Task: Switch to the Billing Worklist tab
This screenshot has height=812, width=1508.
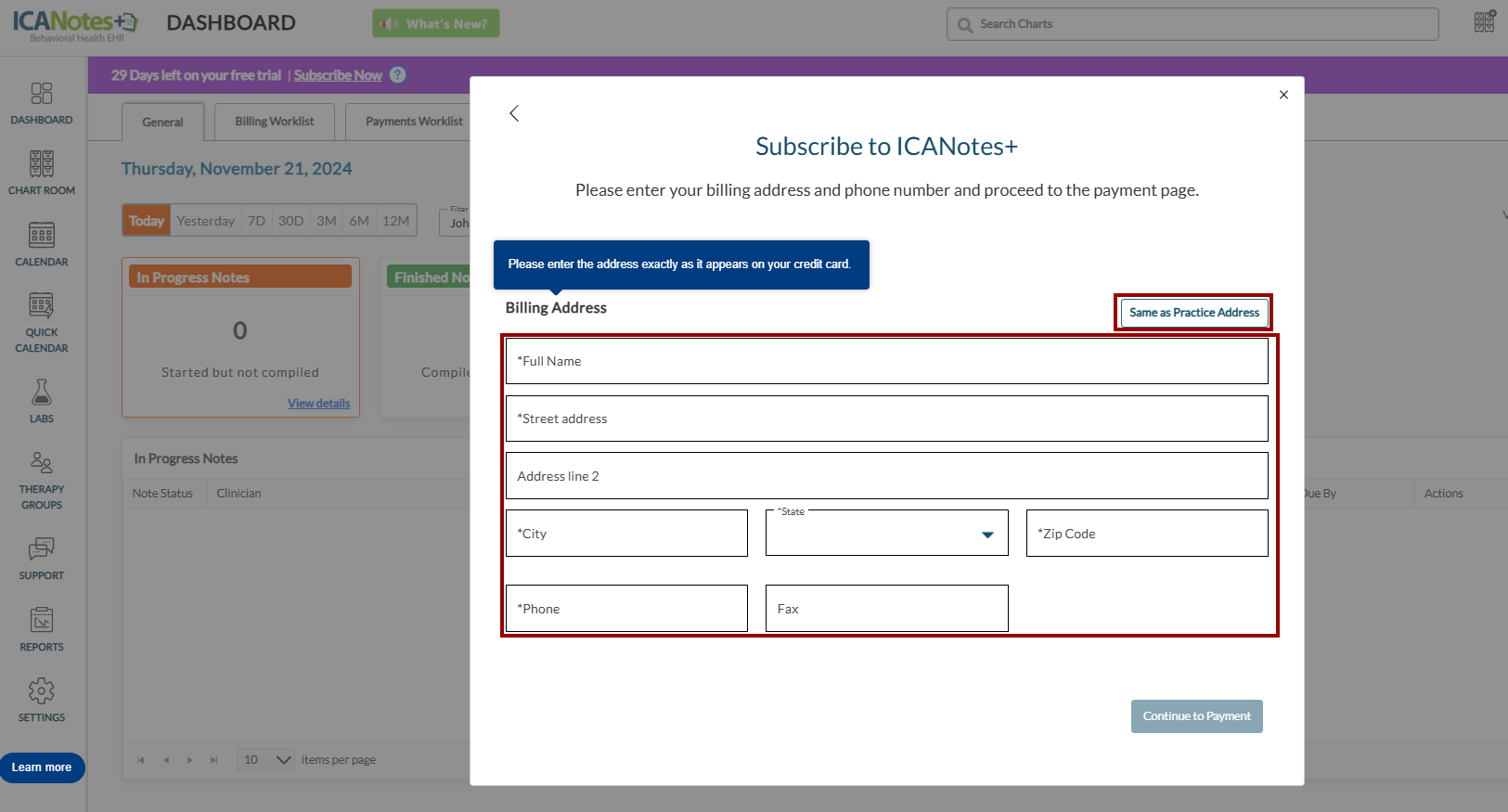Action: coord(274,122)
